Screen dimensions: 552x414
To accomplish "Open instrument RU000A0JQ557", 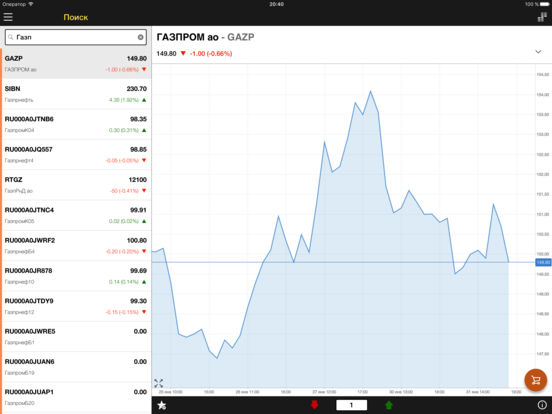I will pos(76,155).
